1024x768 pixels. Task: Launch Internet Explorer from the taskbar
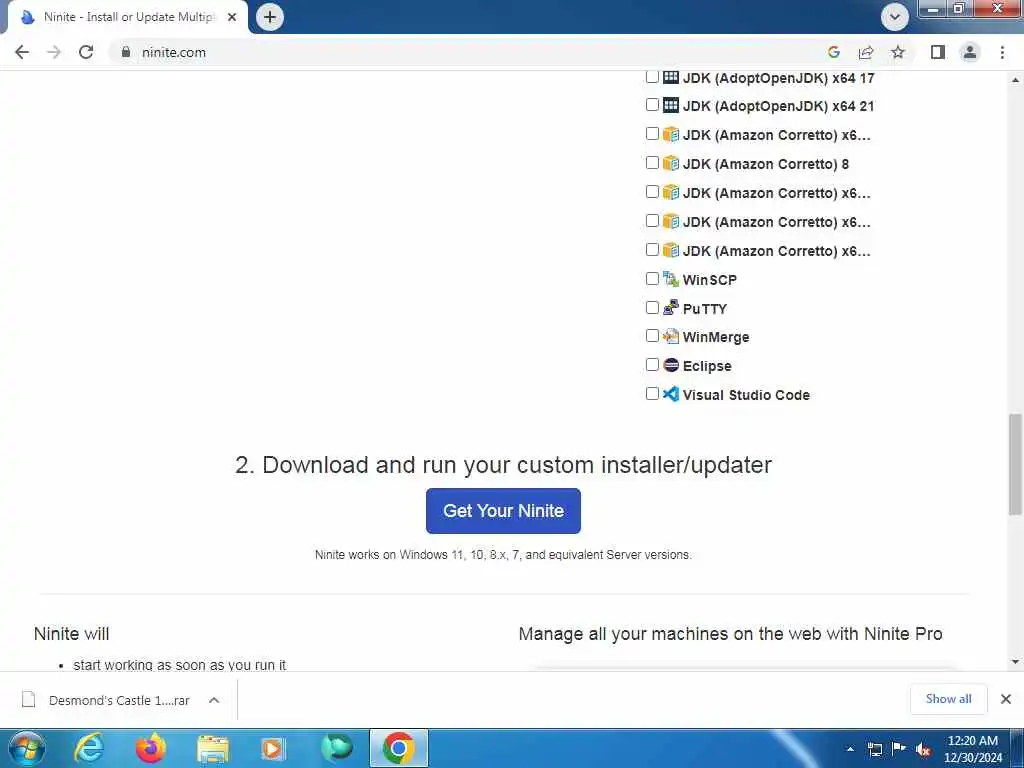coord(89,748)
